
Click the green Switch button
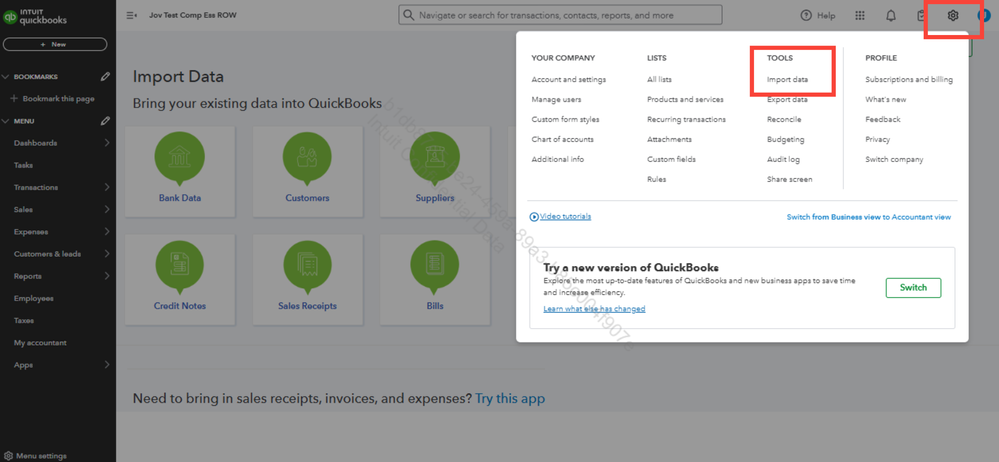click(913, 288)
